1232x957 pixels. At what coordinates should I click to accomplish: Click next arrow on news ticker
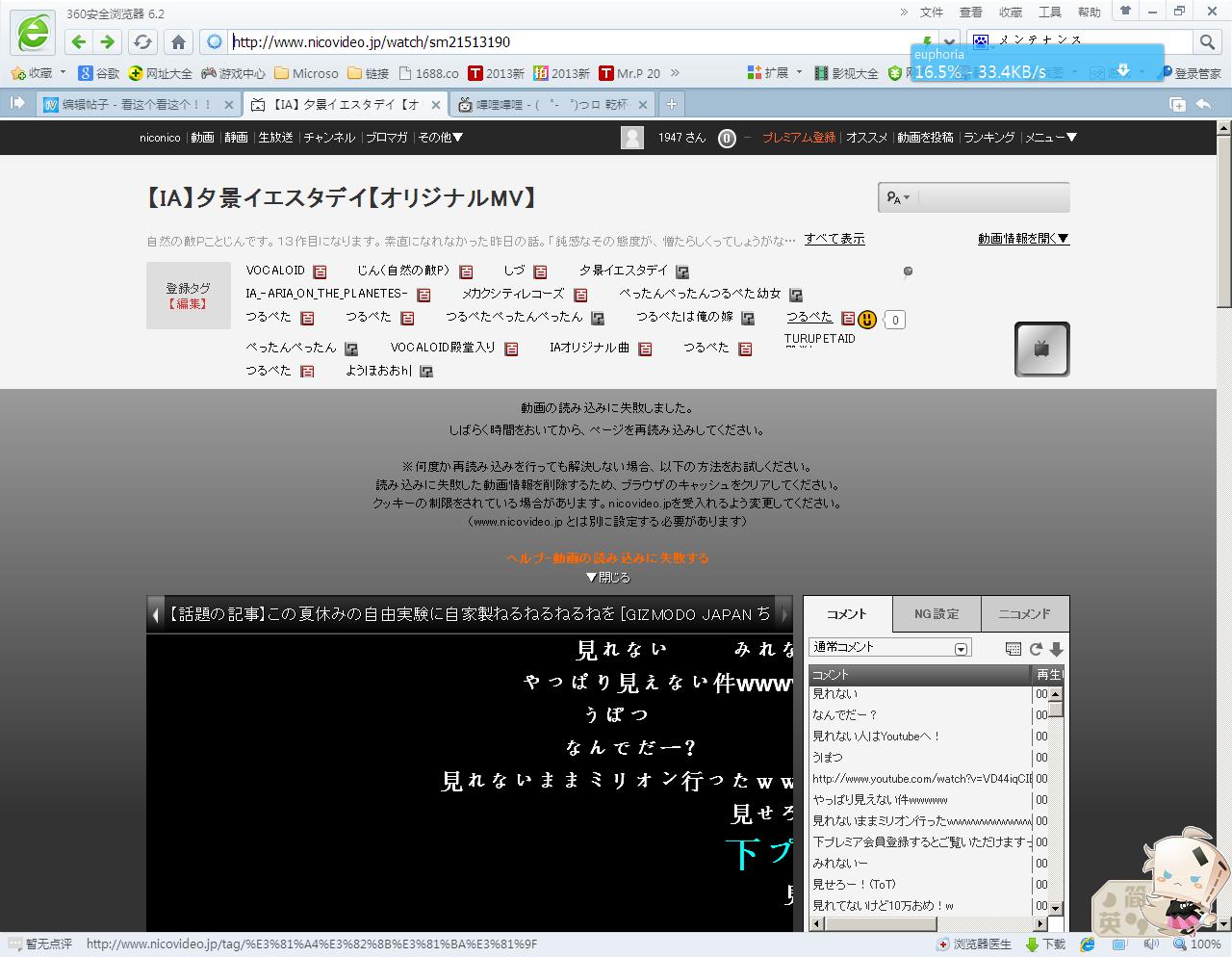pyautogui.click(x=784, y=613)
